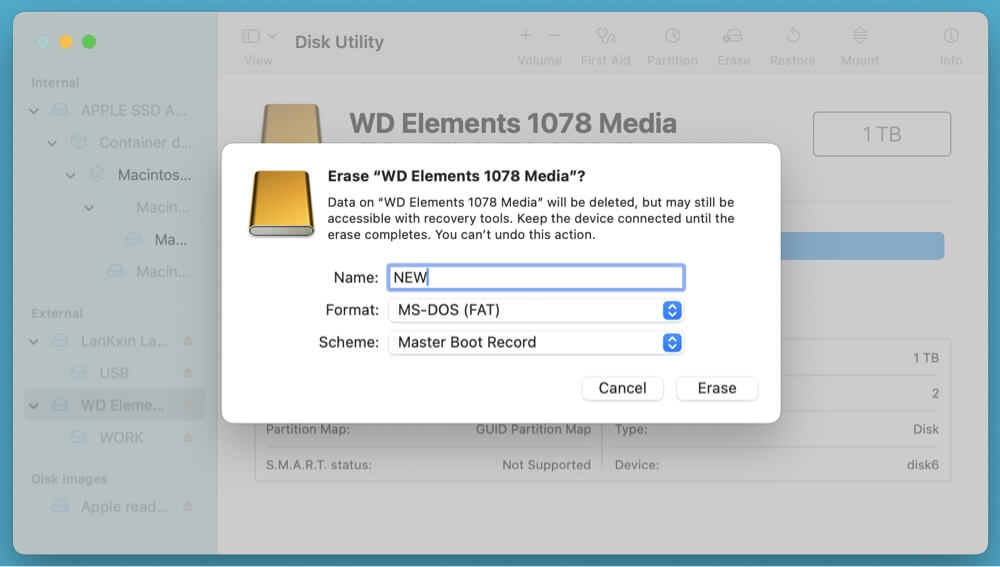The width and height of the screenshot is (1000, 567).
Task: Select APPLE SSD A... in the sidebar
Action: (134, 110)
